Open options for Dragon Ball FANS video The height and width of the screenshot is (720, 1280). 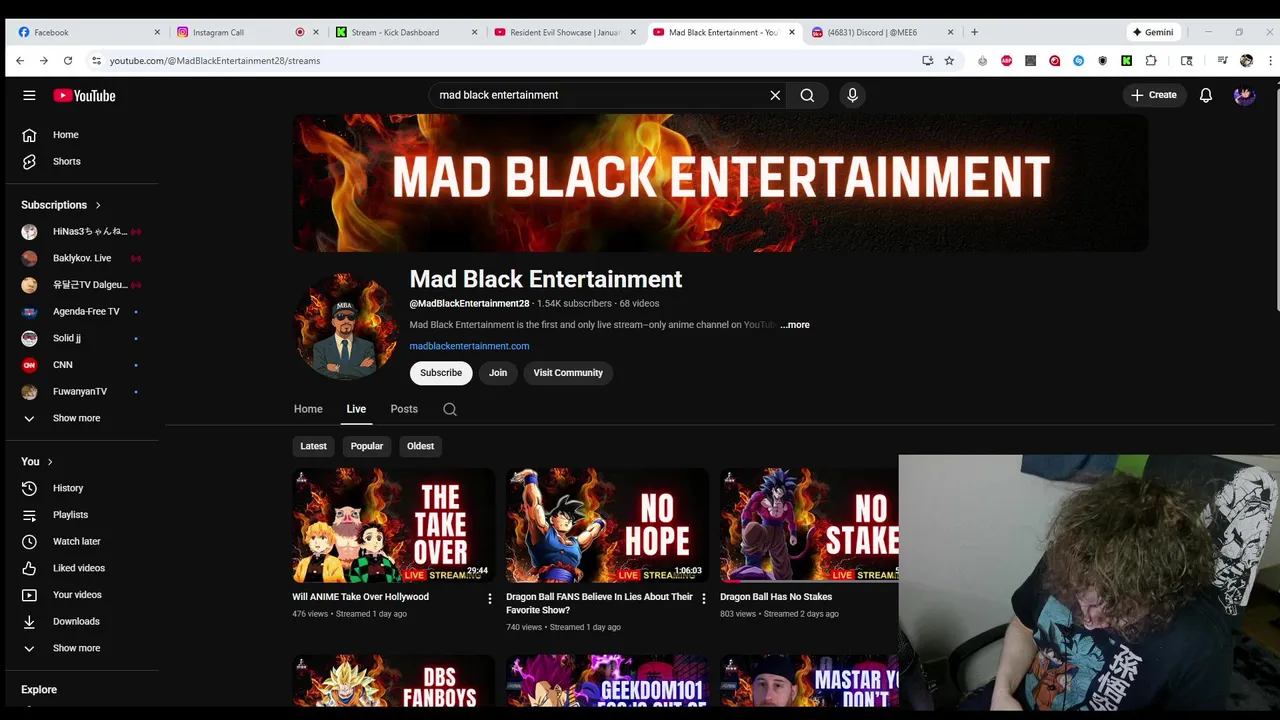pos(703,599)
